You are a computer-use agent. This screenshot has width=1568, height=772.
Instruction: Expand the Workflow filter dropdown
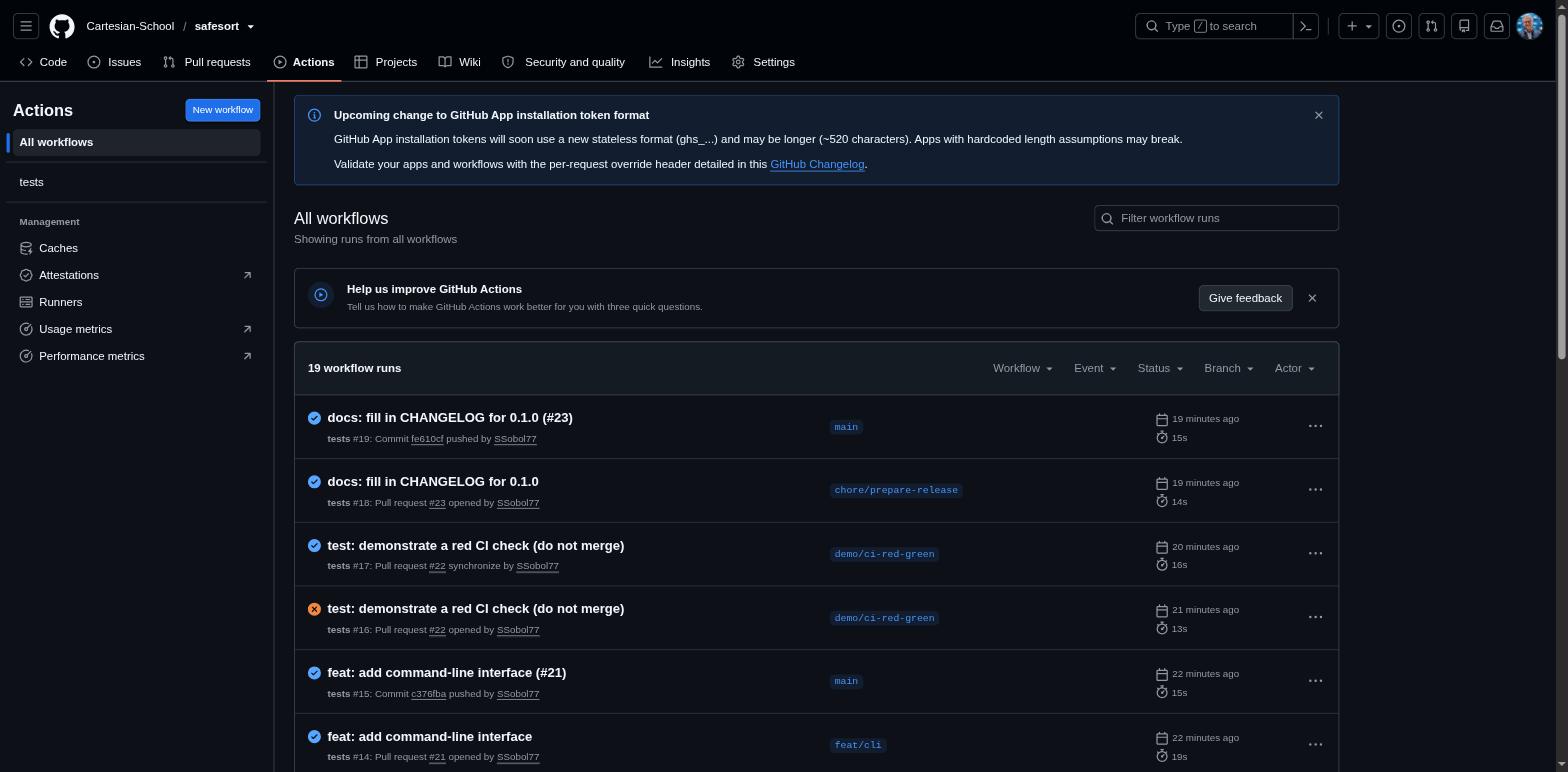pyautogui.click(x=1022, y=368)
